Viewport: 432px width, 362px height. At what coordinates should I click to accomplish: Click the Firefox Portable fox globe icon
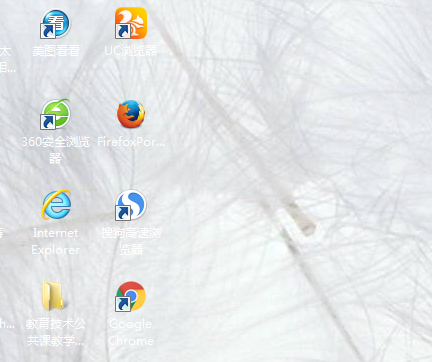coord(131,114)
